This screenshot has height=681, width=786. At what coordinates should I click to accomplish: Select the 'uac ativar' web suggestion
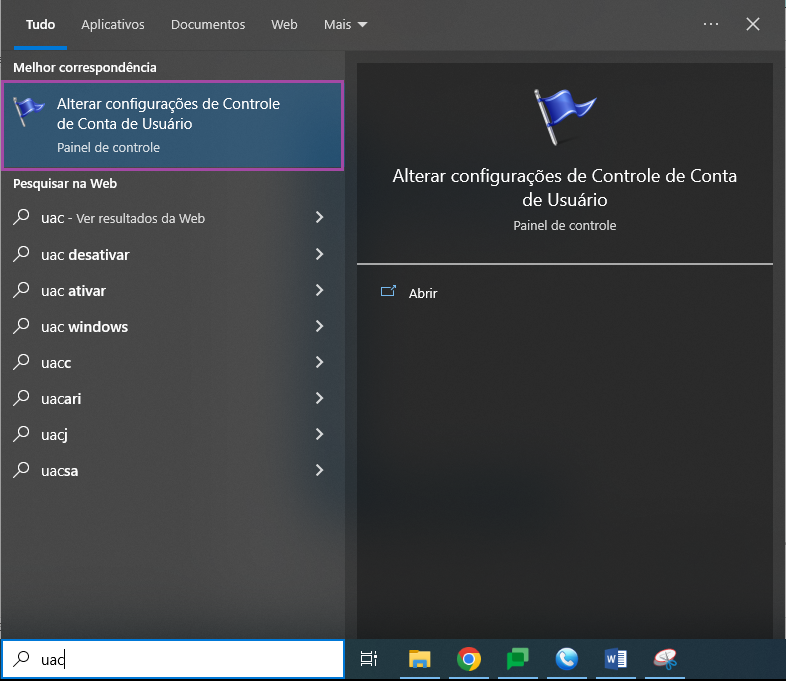point(173,291)
